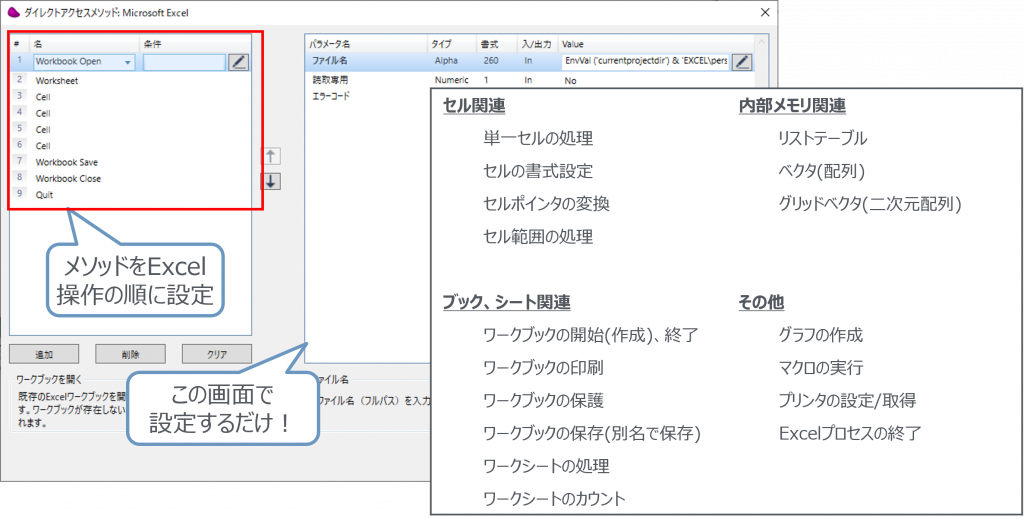The height and width of the screenshot is (519, 1024).
Task: Select the Workbook Close method row
Action: tap(67, 178)
